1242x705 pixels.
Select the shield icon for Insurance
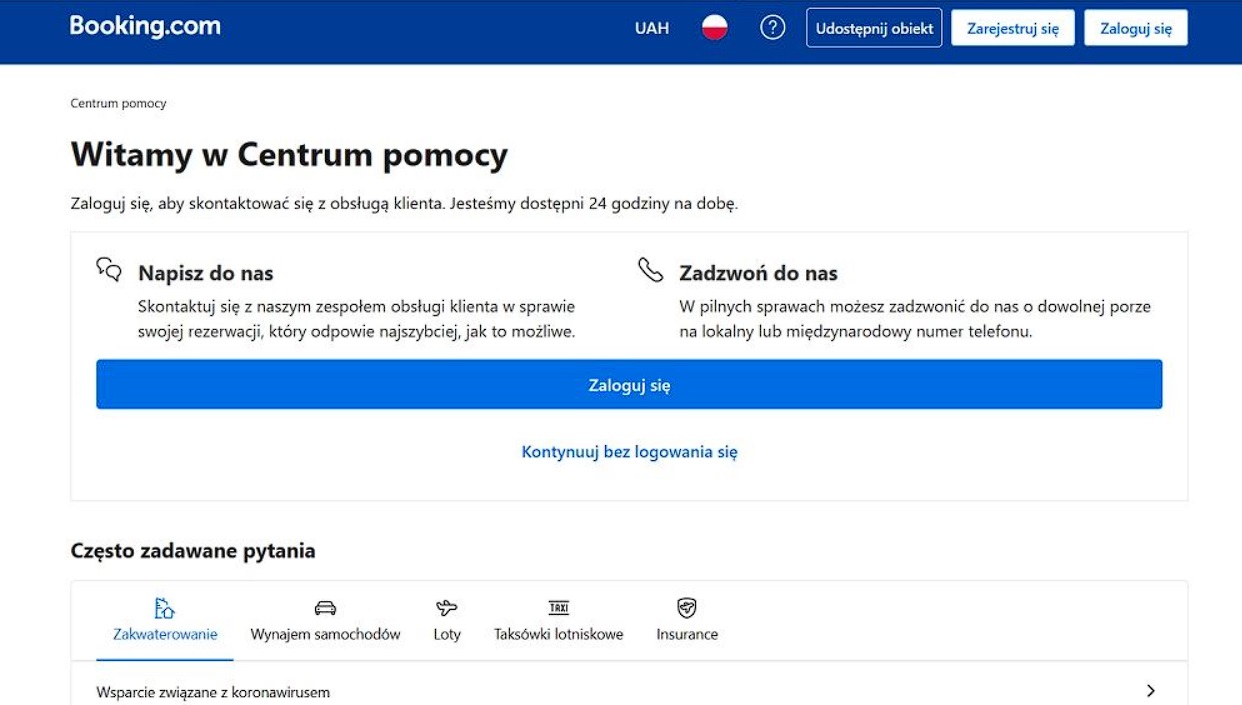[687, 608]
